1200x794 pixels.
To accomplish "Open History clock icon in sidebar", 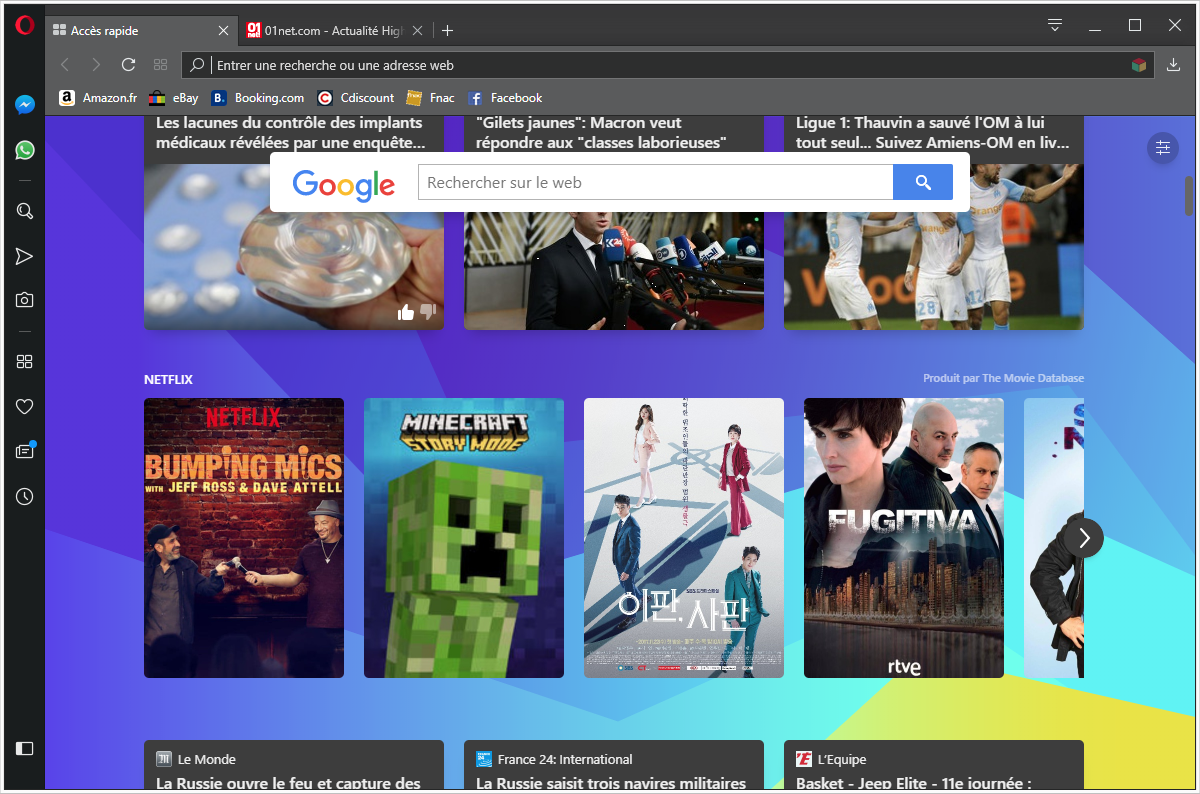I will [x=25, y=496].
